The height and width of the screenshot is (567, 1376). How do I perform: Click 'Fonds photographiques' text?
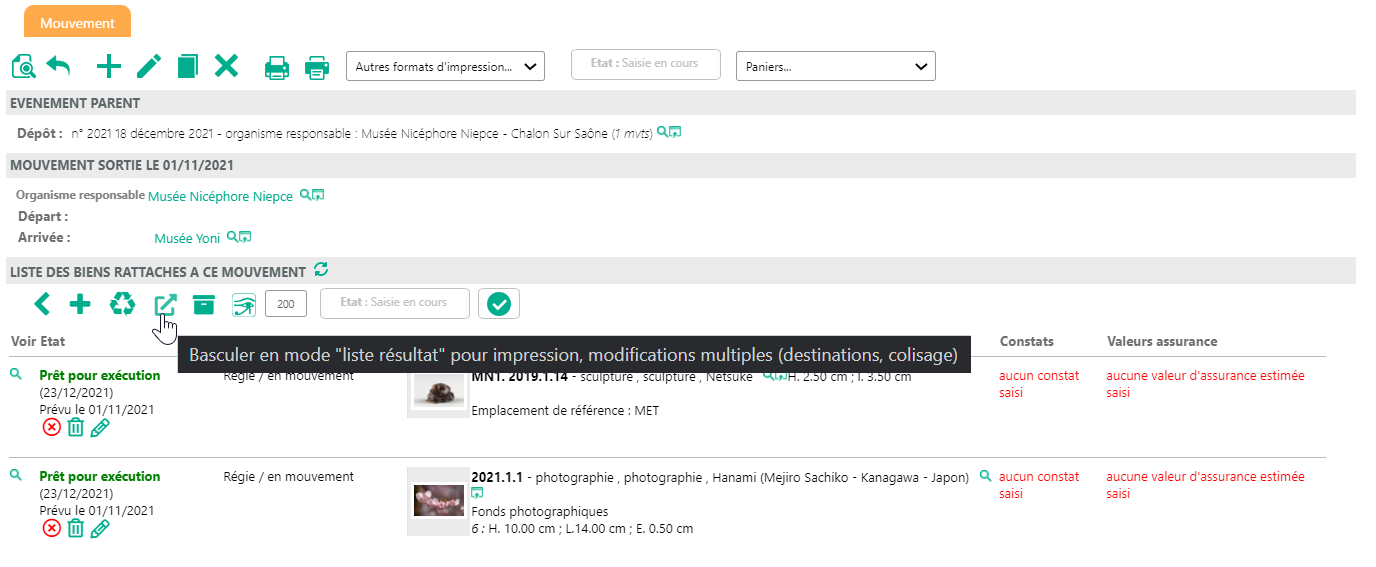click(539, 511)
